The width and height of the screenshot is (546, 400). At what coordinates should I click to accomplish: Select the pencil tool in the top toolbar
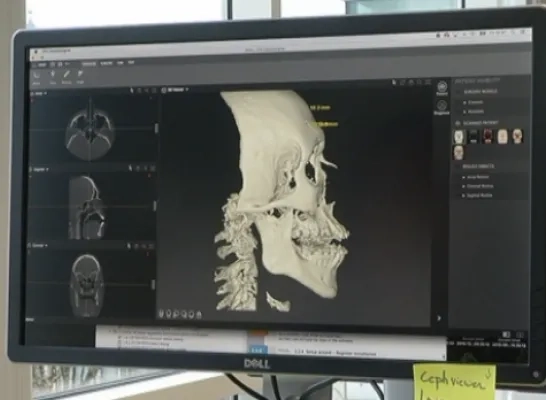(x=66, y=75)
